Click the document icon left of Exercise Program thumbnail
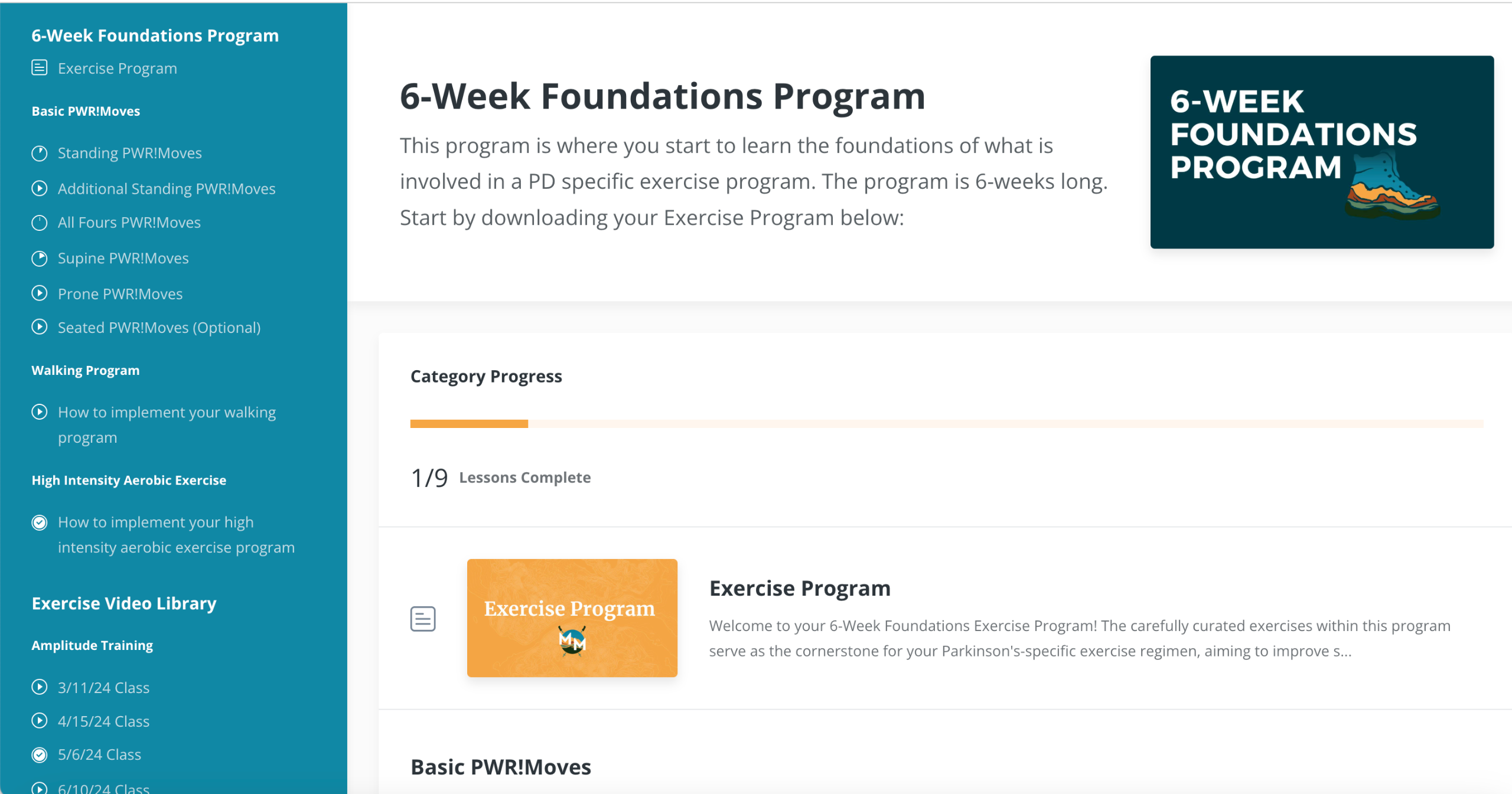Viewport: 1512px width, 794px height. pos(423,619)
